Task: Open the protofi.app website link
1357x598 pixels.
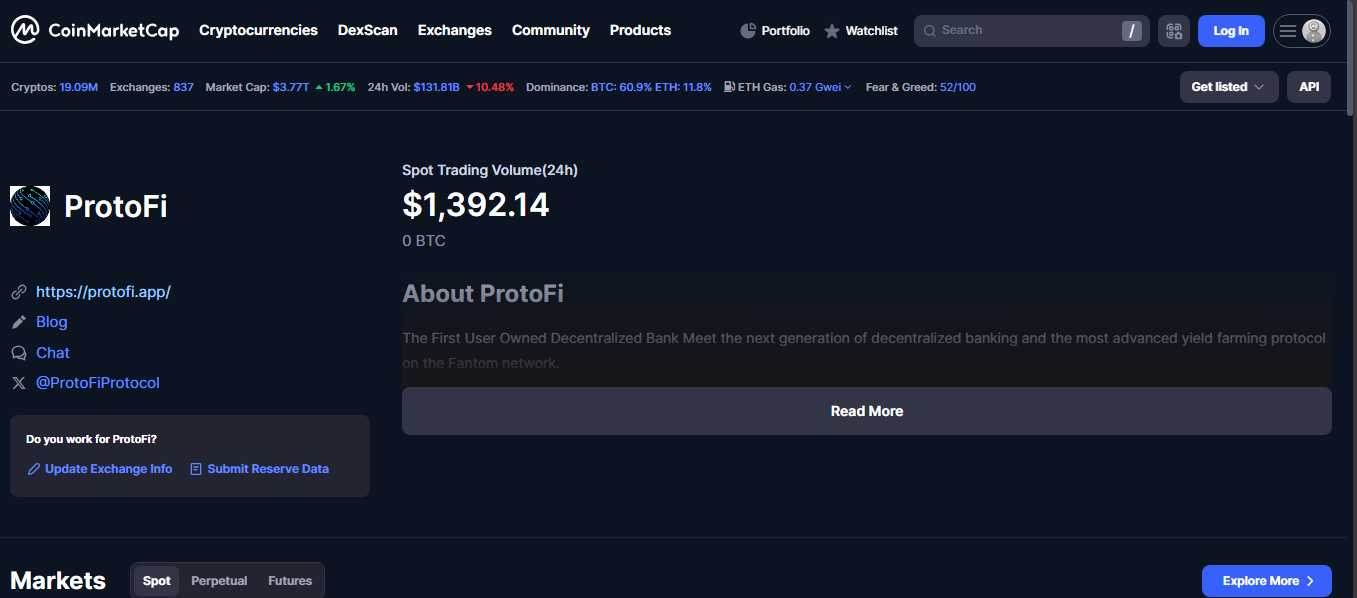Action: point(103,292)
